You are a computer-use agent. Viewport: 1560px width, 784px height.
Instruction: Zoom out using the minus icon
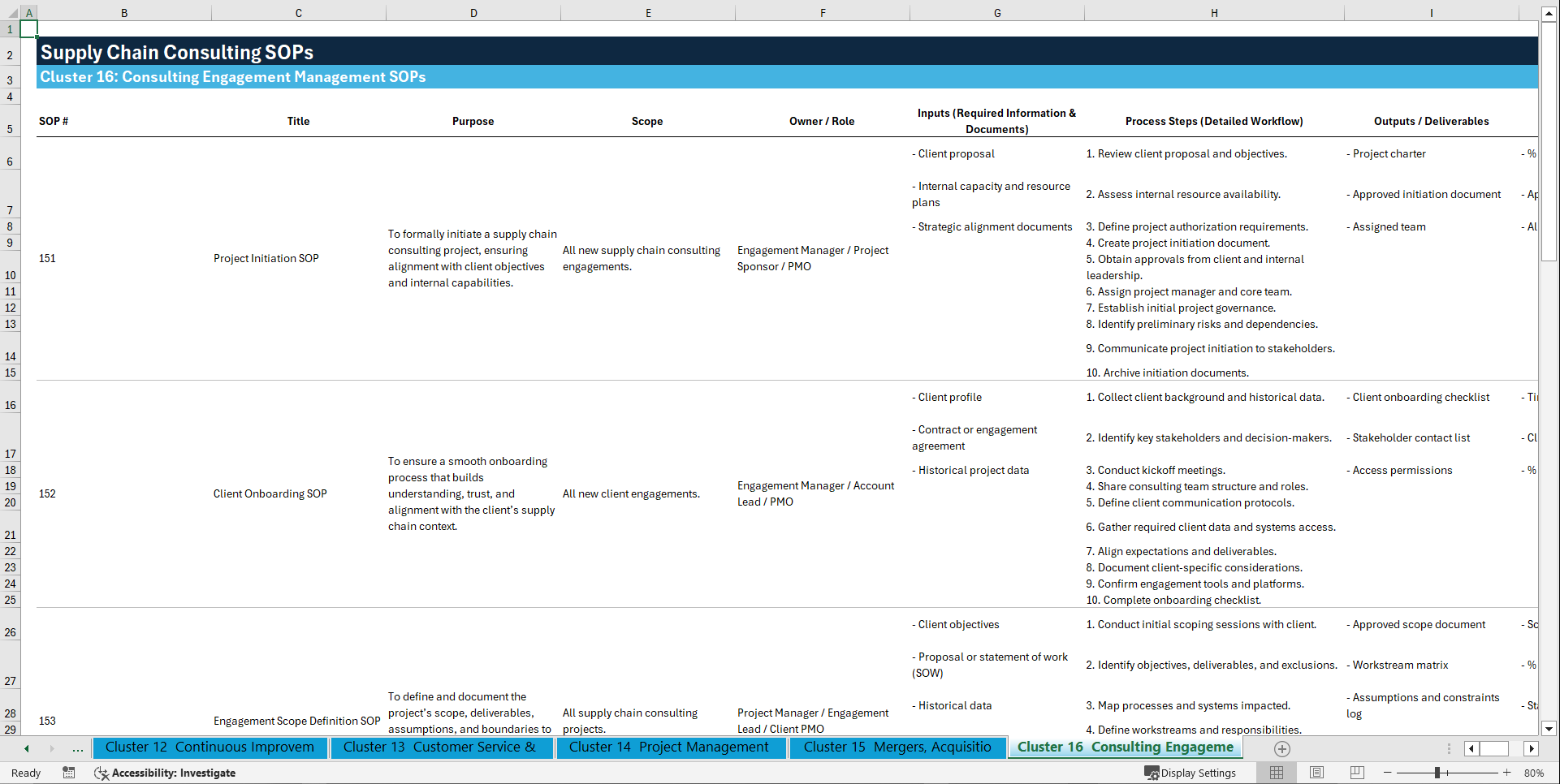pyautogui.click(x=1389, y=773)
